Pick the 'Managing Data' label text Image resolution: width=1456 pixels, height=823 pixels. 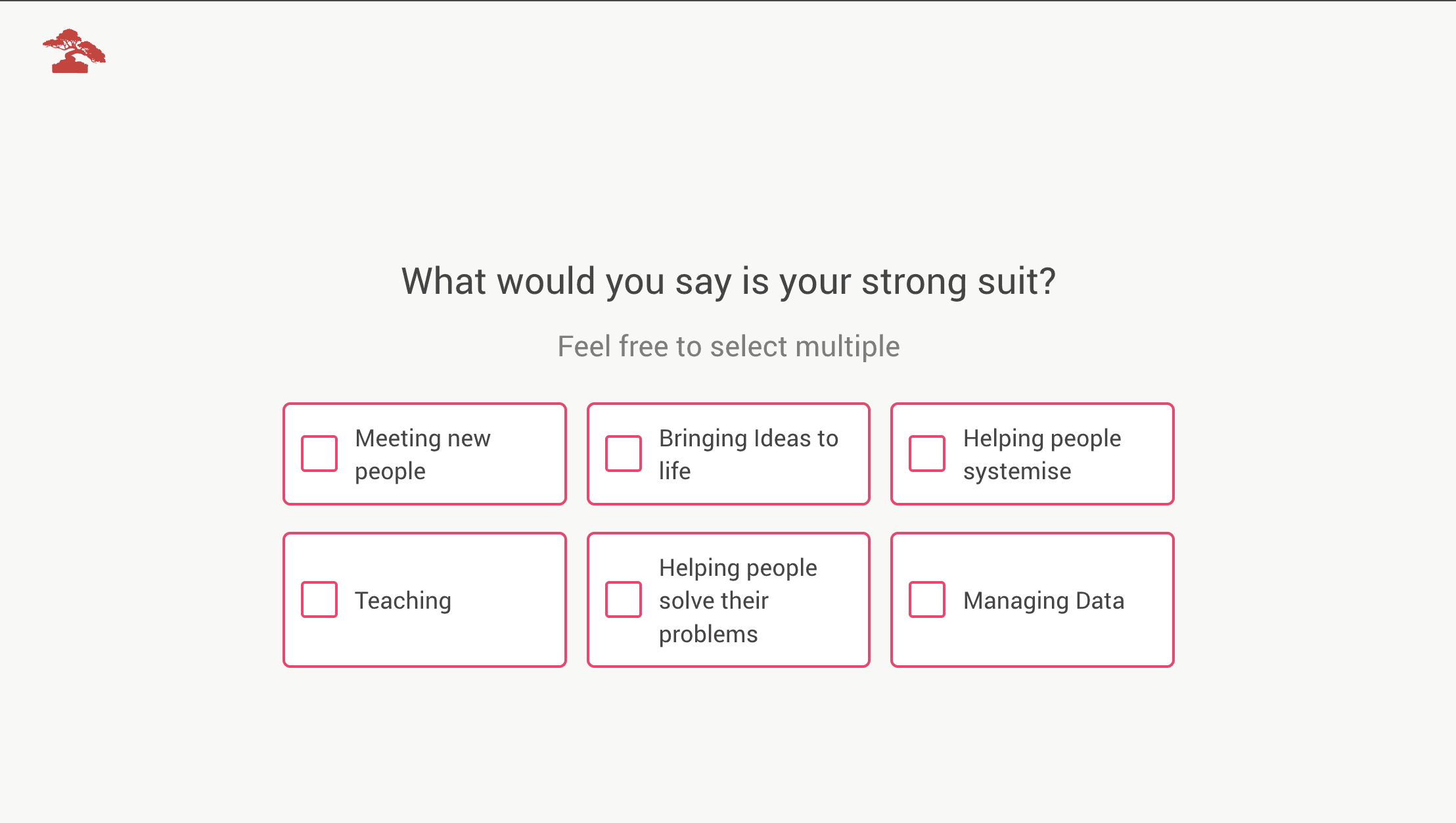coord(1043,600)
